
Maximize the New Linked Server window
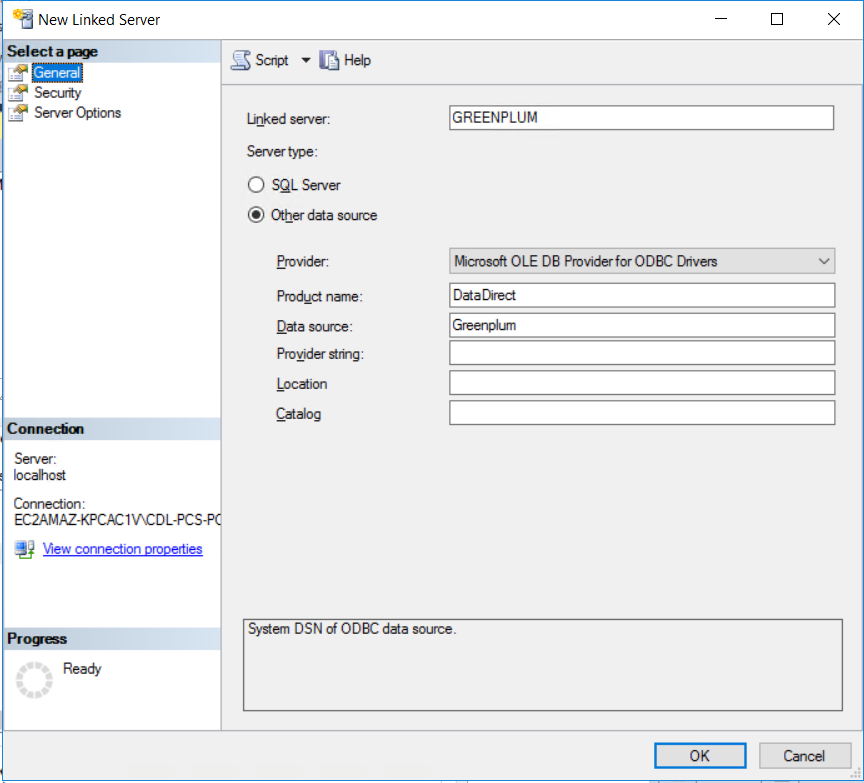(x=777, y=19)
